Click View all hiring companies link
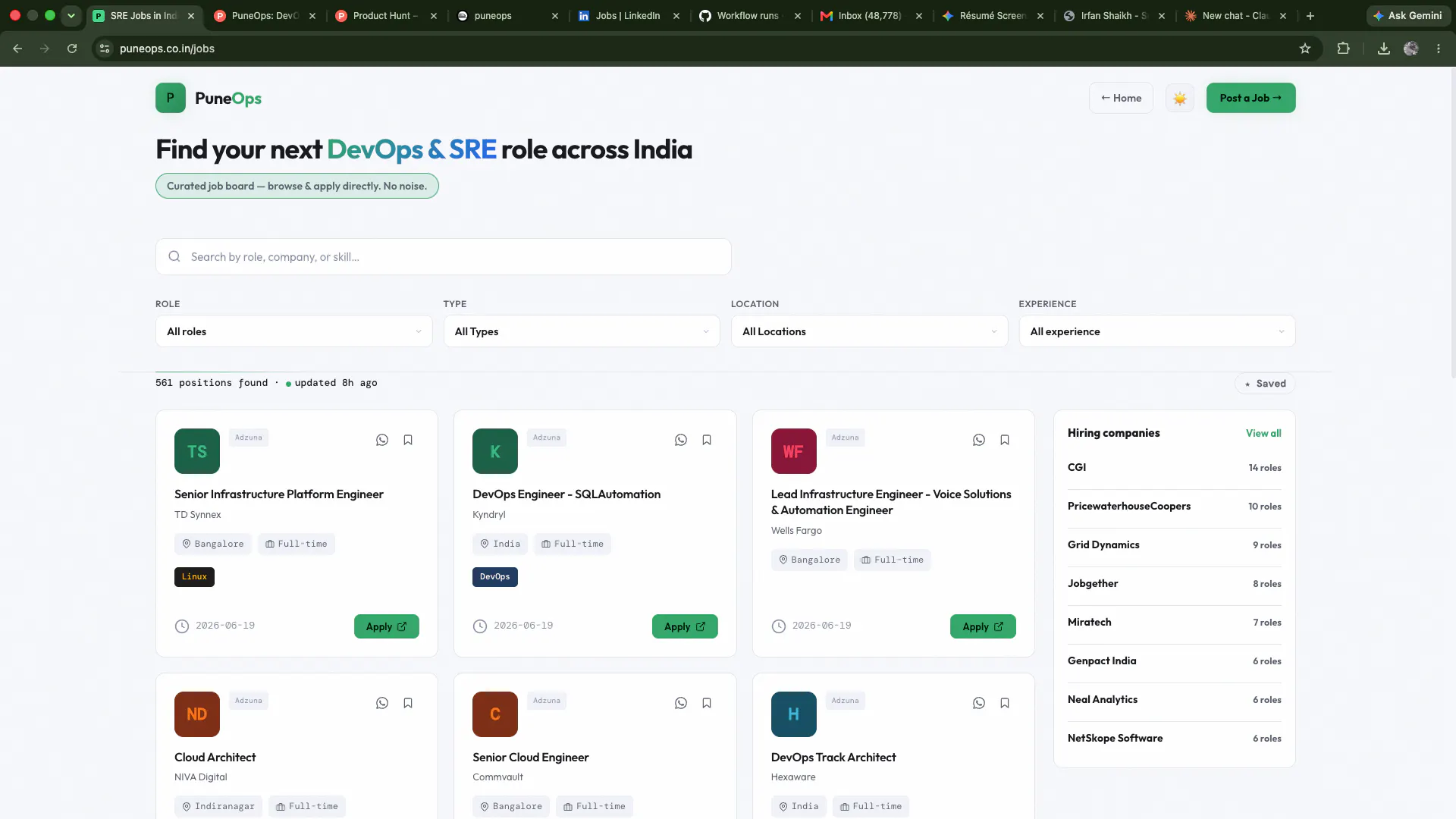The width and height of the screenshot is (1456, 819). click(1263, 433)
